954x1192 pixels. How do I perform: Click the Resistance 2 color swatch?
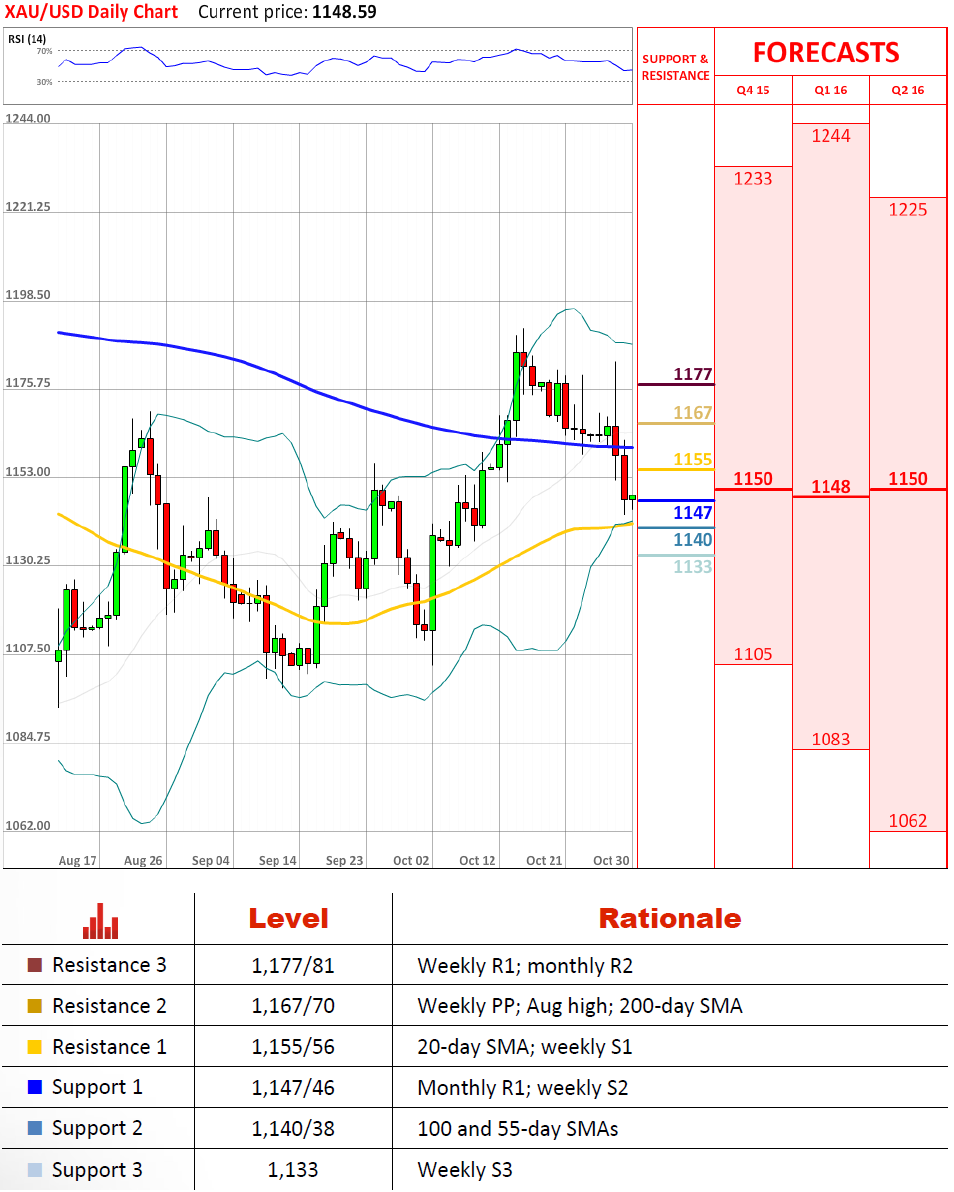[x=34, y=1007]
